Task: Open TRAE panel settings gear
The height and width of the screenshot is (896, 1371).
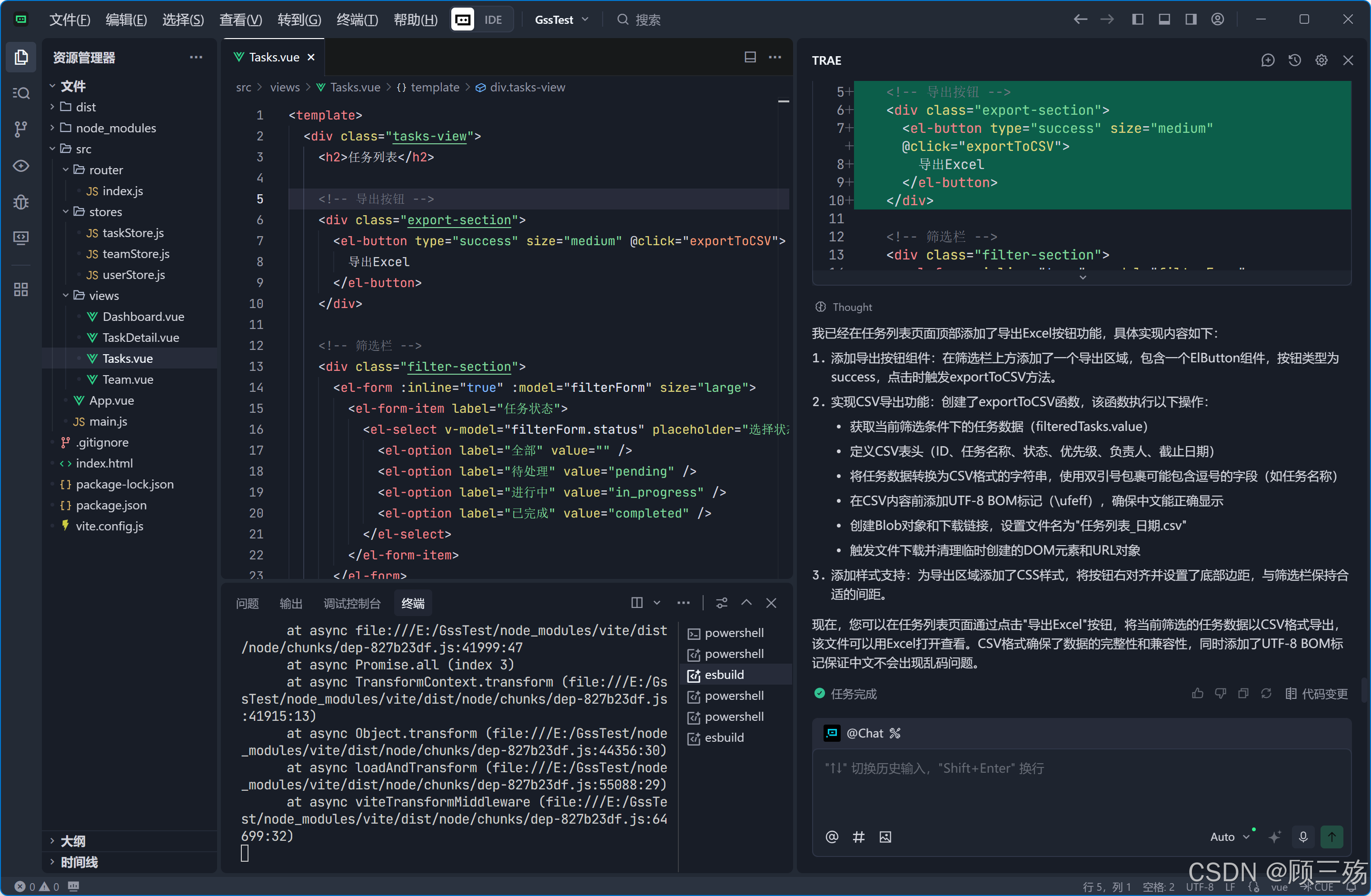Action: (x=1321, y=60)
